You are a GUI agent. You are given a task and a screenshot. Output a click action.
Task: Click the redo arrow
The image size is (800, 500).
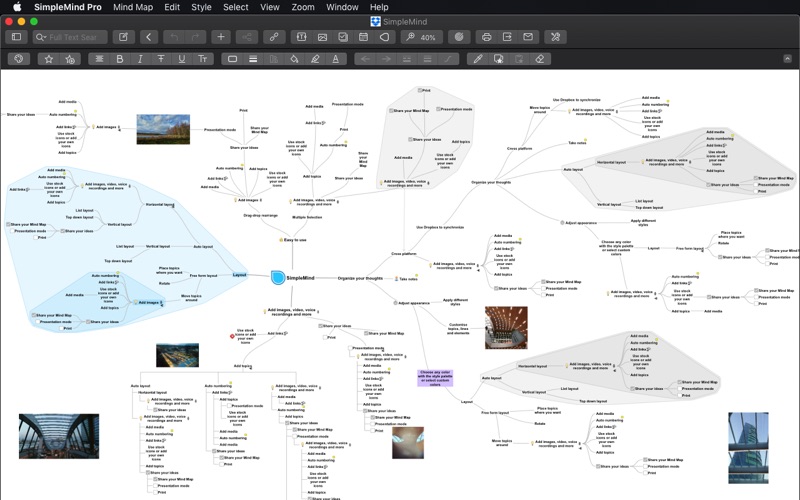(x=195, y=37)
